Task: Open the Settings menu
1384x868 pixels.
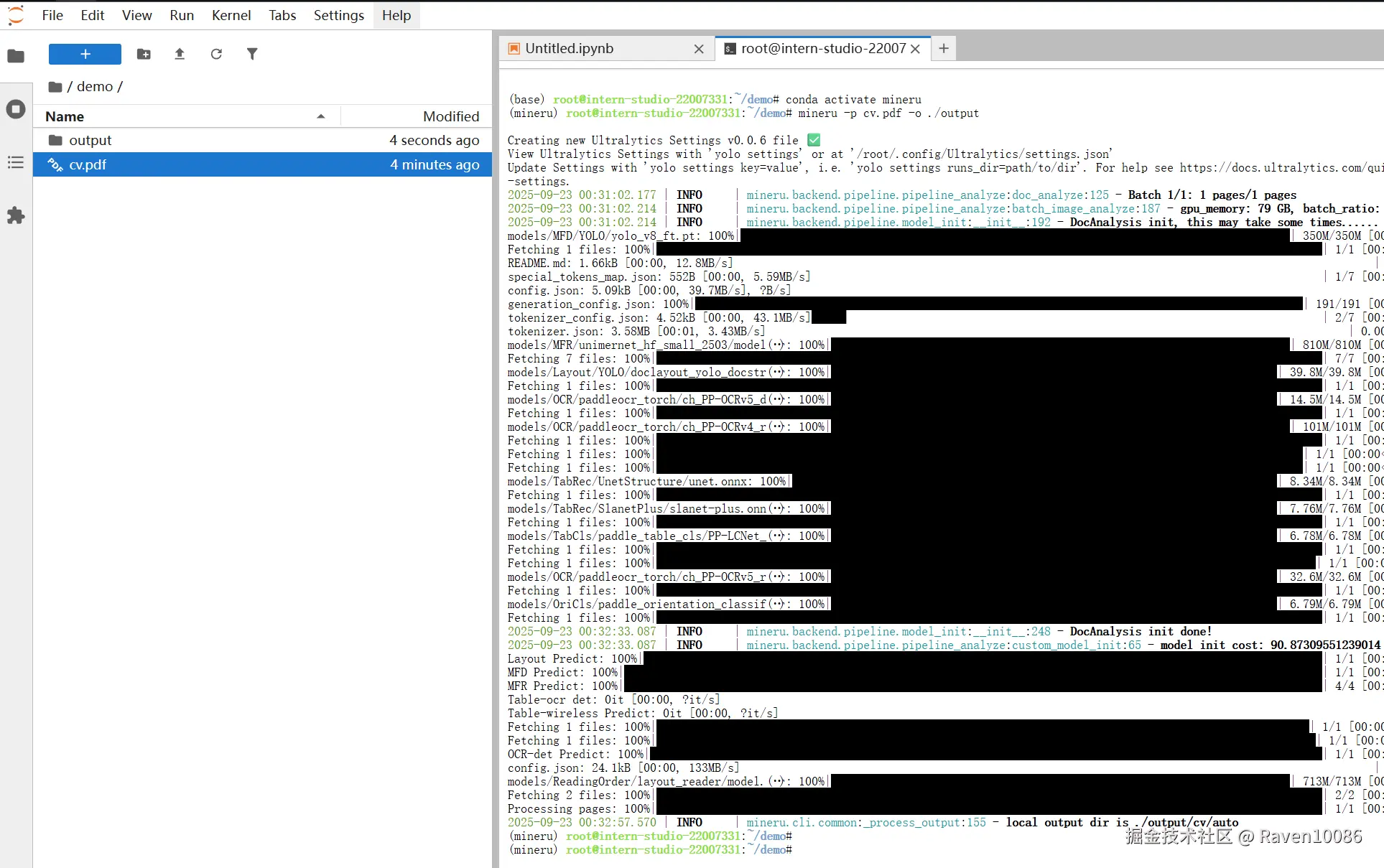Action: (339, 15)
